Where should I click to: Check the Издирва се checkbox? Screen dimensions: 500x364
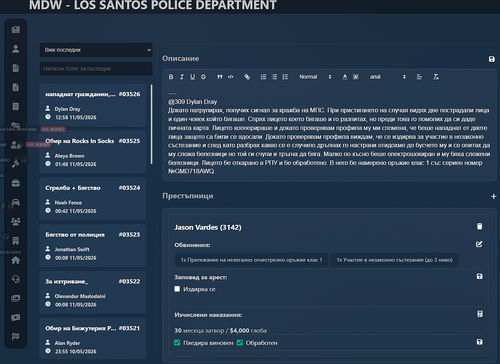(177, 289)
